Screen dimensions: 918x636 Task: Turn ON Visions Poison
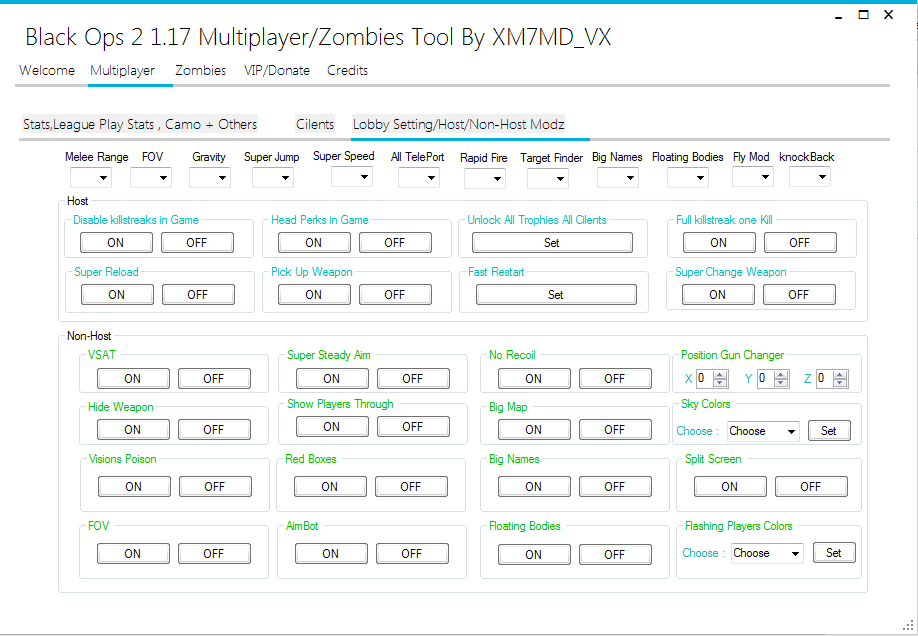point(134,486)
